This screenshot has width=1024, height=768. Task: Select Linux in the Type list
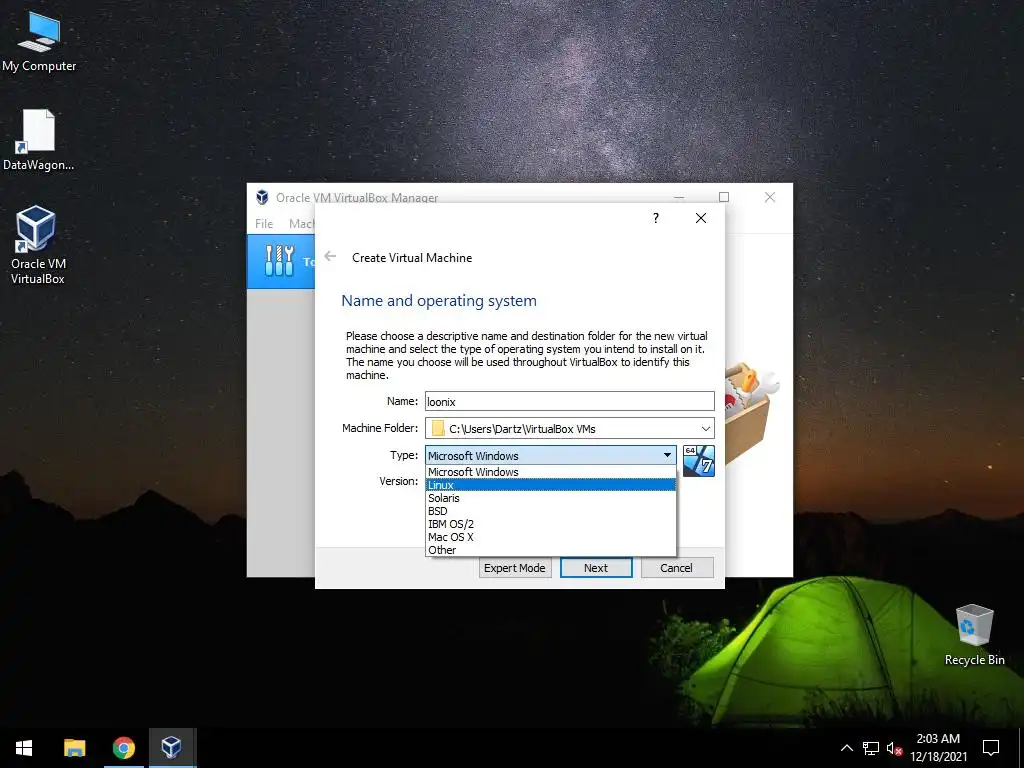pyautogui.click(x=551, y=485)
